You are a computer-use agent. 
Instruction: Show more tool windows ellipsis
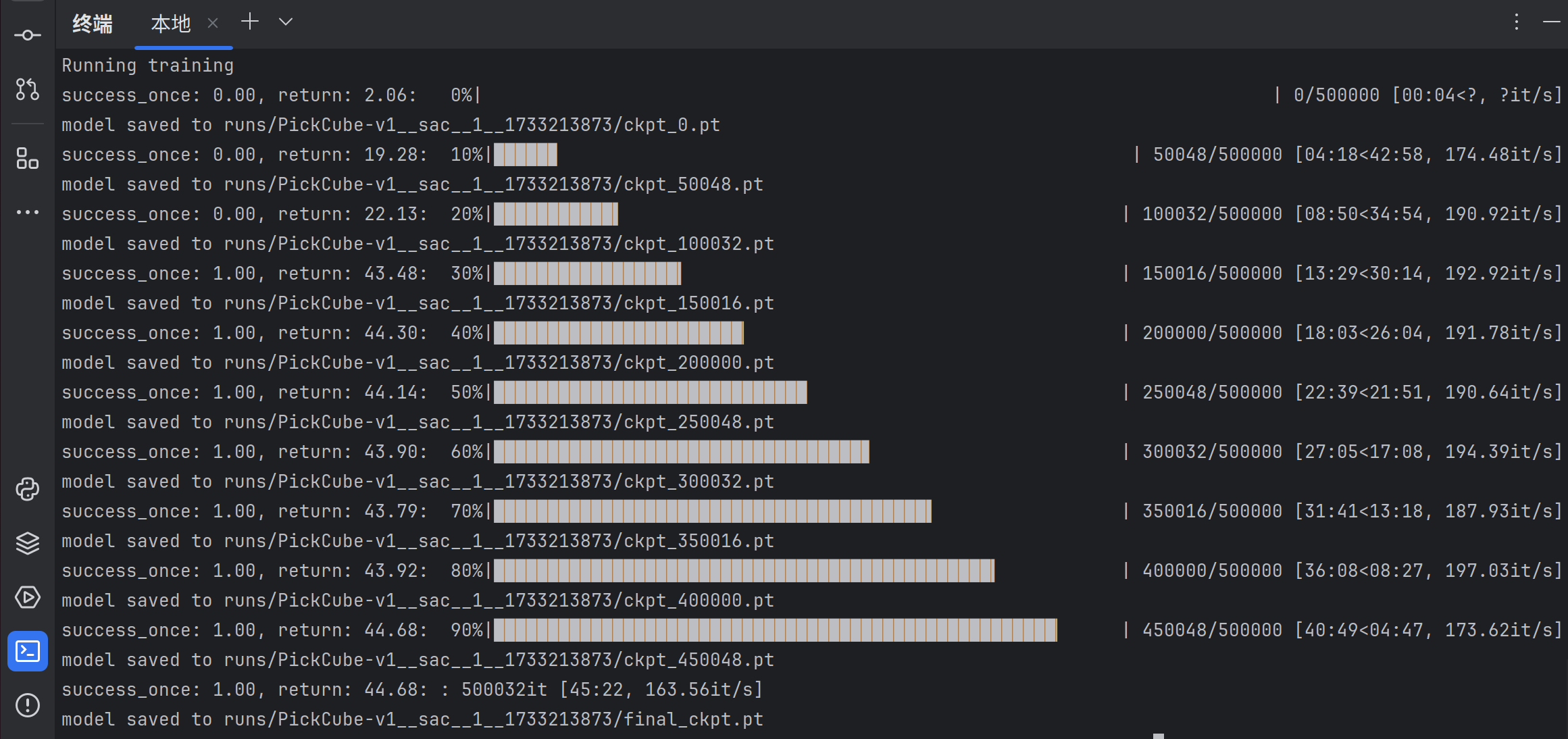tap(27, 212)
